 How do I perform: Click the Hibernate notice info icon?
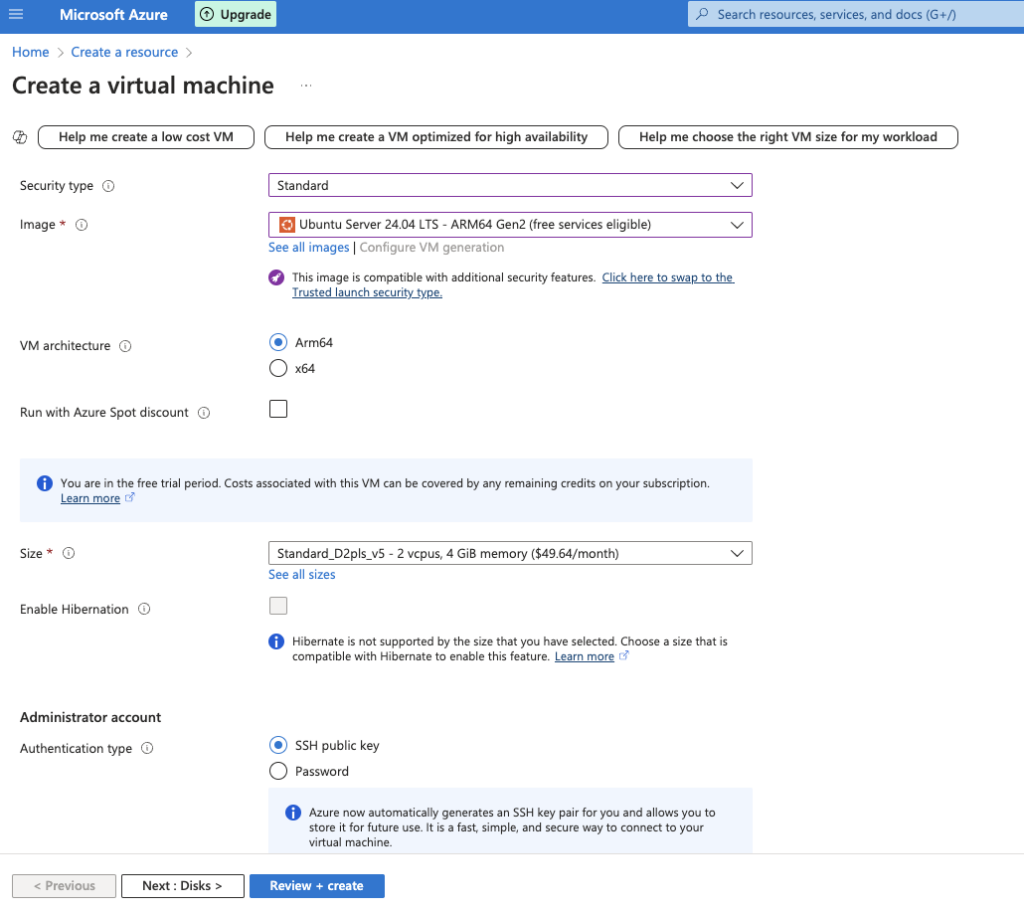coord(276,641)
